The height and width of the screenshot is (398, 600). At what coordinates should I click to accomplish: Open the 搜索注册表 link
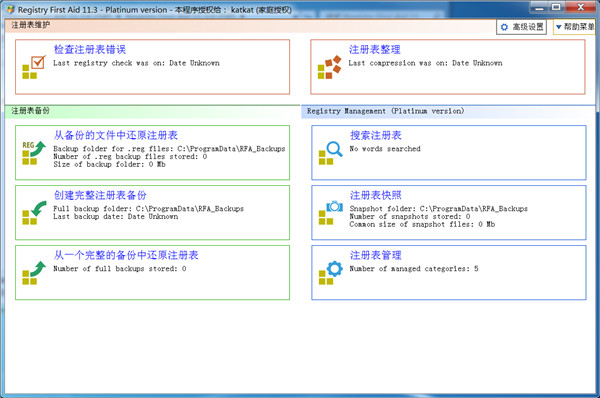click(375, 135)
